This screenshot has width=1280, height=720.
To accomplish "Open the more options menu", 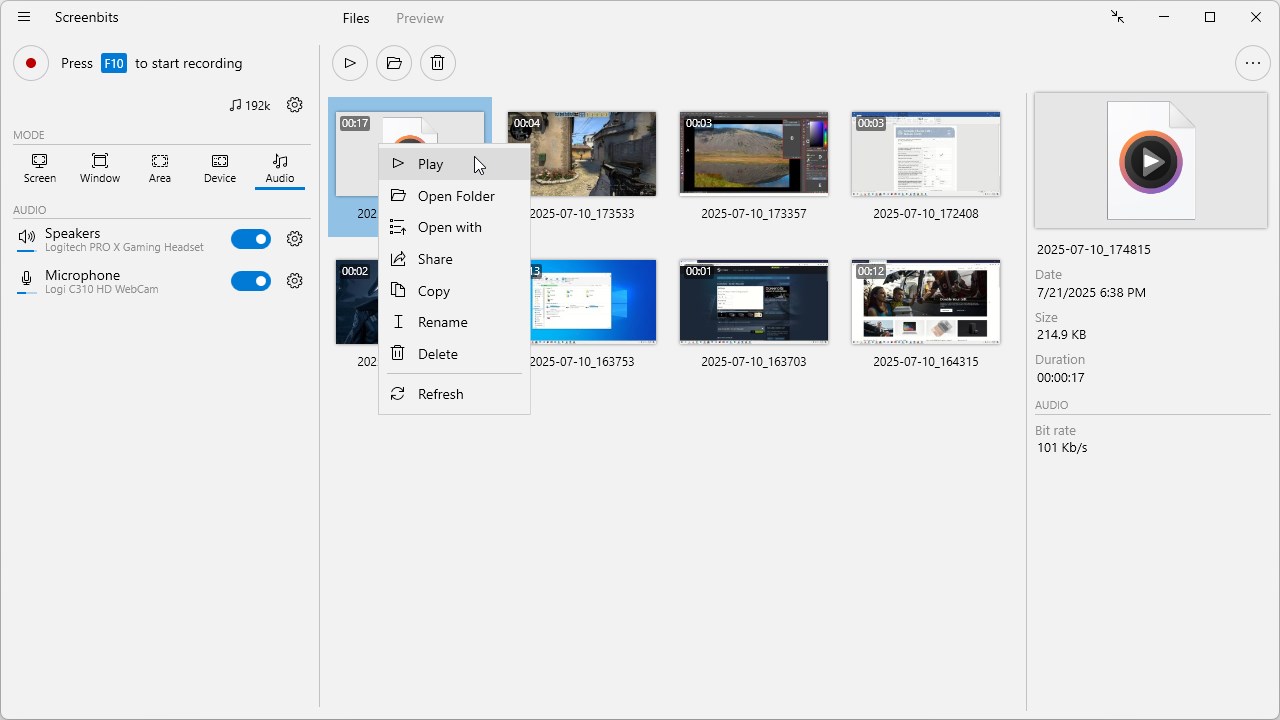I will 1252,62.
